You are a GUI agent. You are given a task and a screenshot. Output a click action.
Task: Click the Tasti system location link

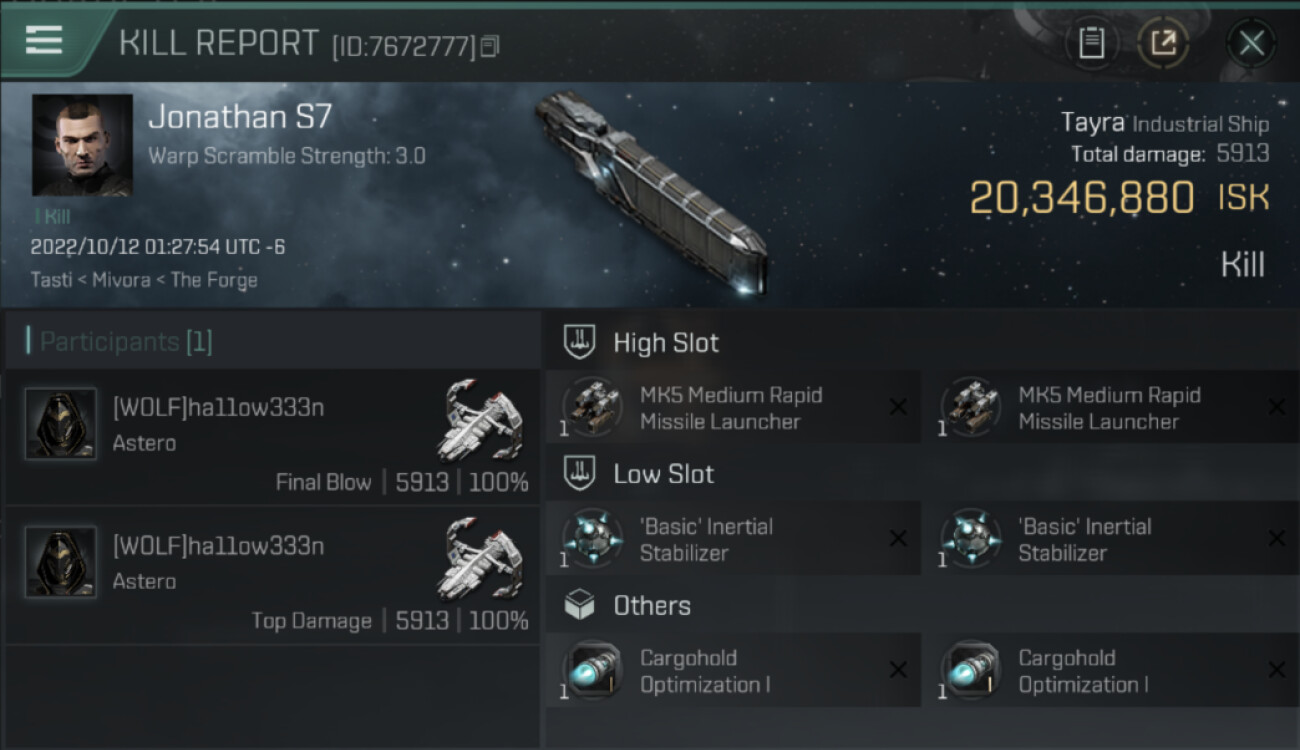pyautogui.click(x=51, y=280)
